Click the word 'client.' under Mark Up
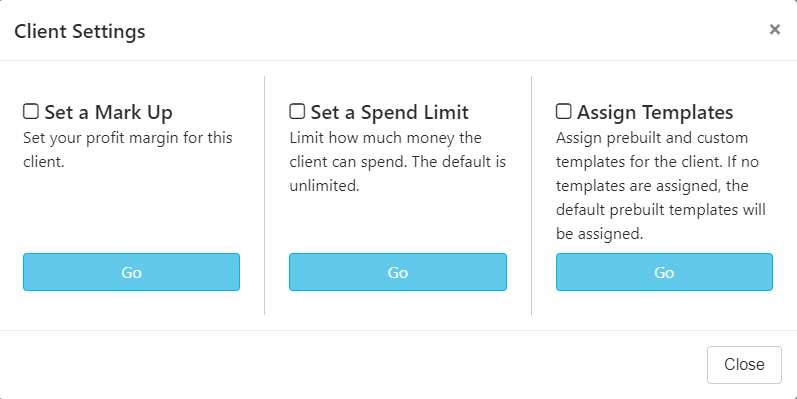This screenshot has height=399, width=797. (44, 162)
